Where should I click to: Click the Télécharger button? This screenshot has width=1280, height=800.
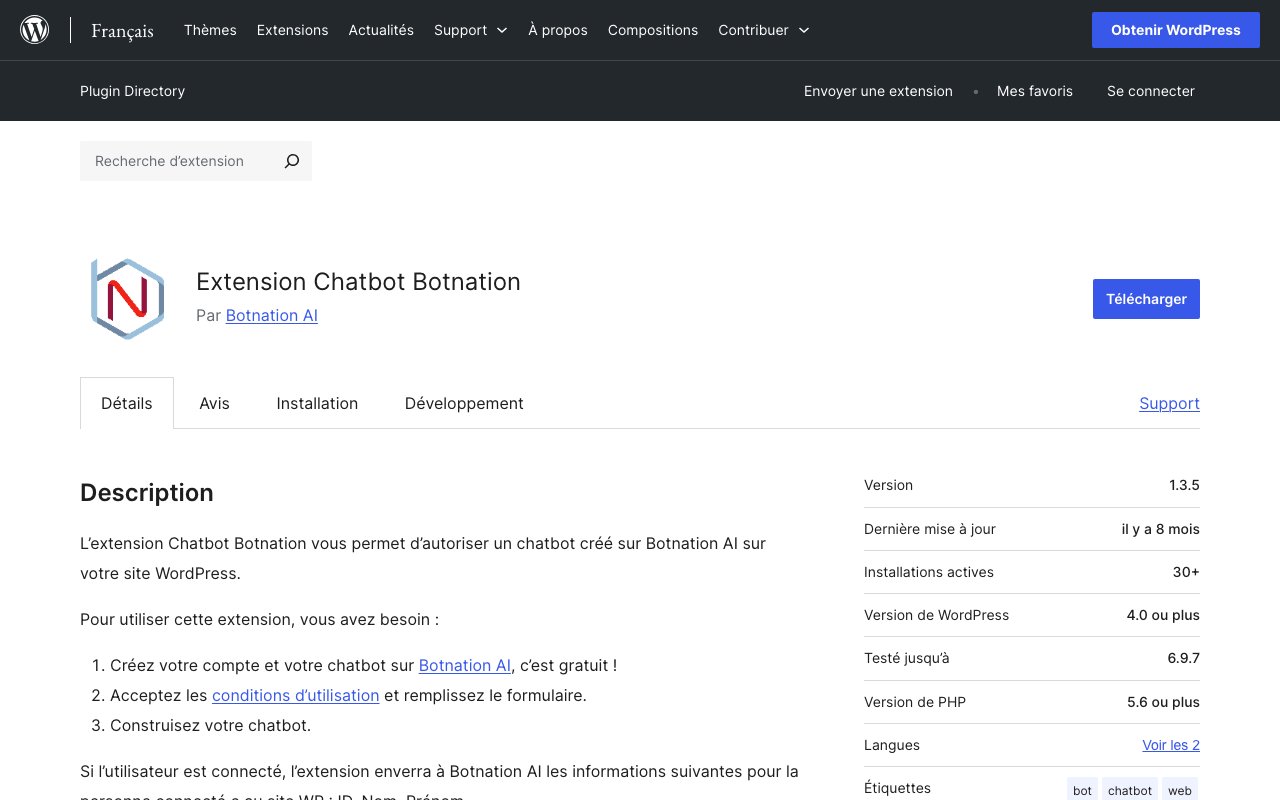[x=1146, y=299]
